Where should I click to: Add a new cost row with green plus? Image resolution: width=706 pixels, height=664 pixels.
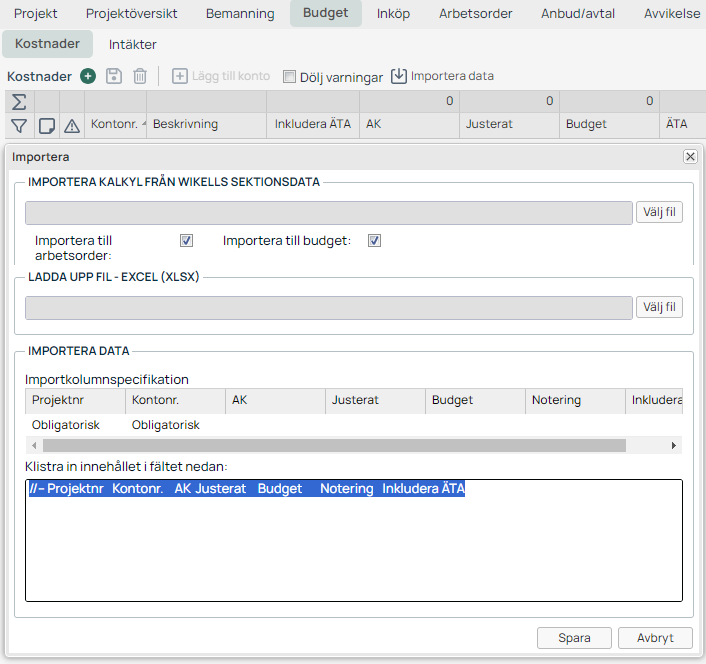88,76
